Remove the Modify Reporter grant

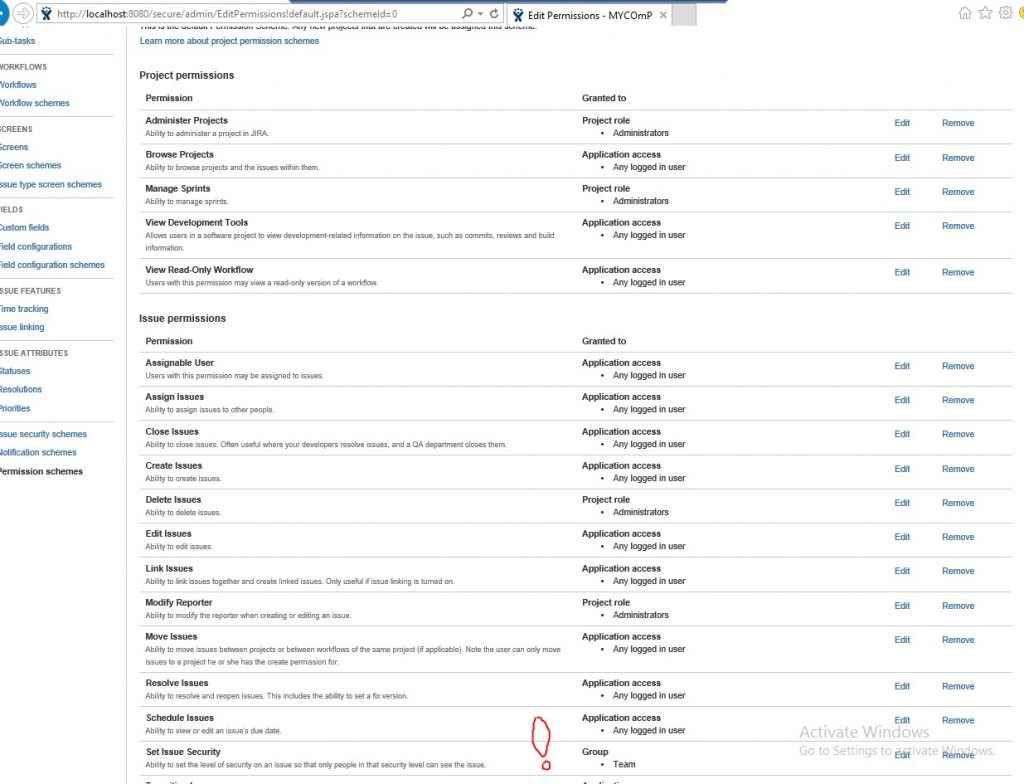pyautogui.click(x=958, y=606)
